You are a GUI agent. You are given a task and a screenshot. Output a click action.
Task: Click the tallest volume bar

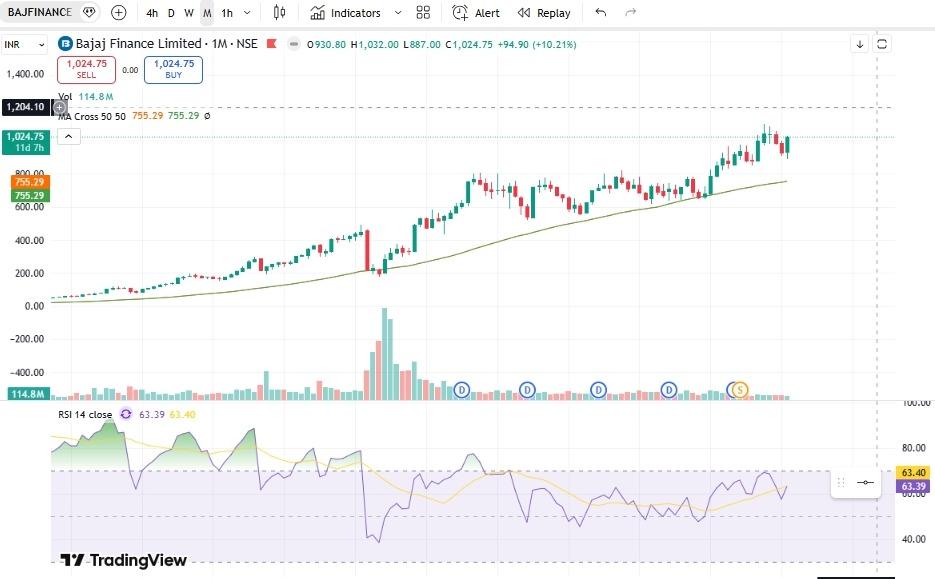click(385, 354)
